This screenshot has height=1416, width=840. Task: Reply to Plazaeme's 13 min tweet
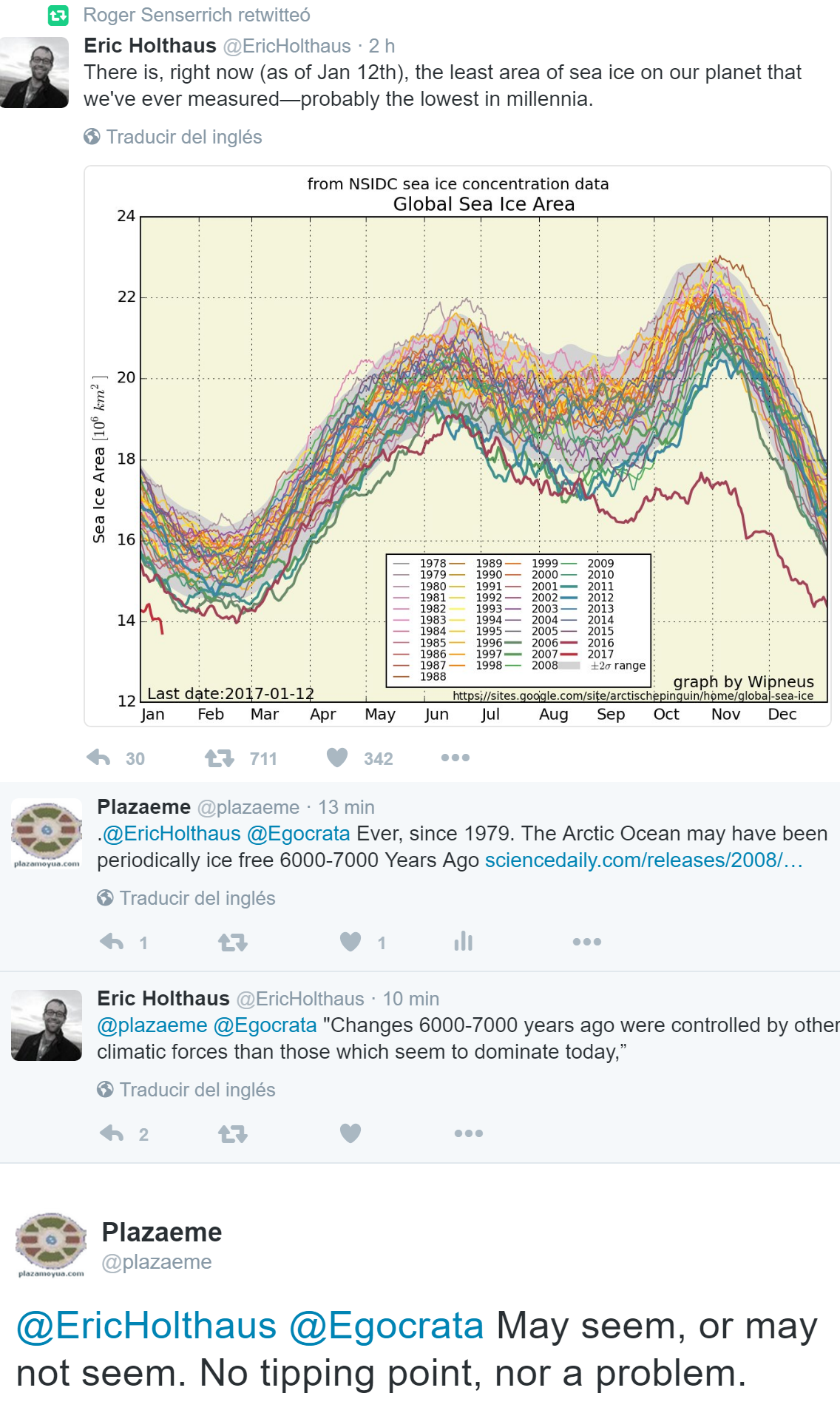[x=112, y=942]
